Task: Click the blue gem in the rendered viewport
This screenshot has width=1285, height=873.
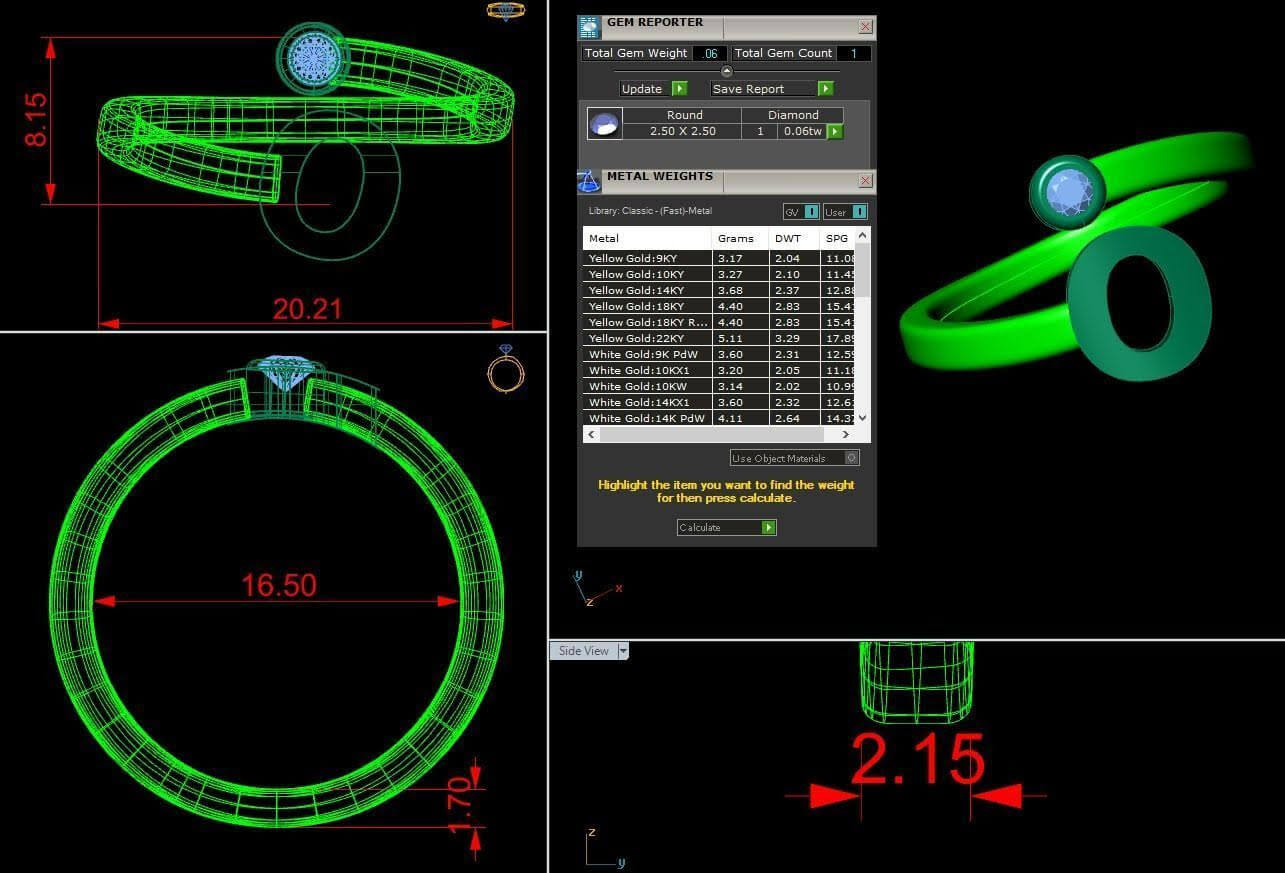Action: point(1071,191)
